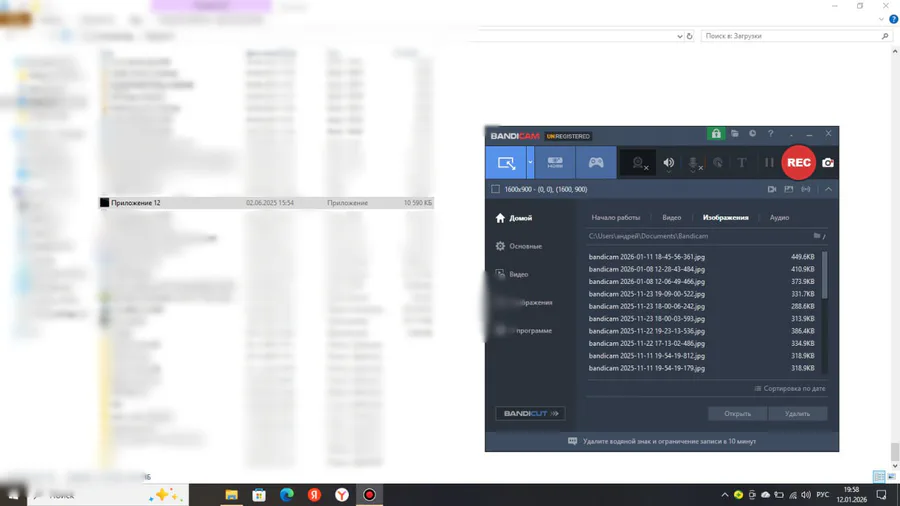Viewport: 900px width, 506px height.
Task: Open the Домой section in sidebar
Action: (x=514, y=218)
